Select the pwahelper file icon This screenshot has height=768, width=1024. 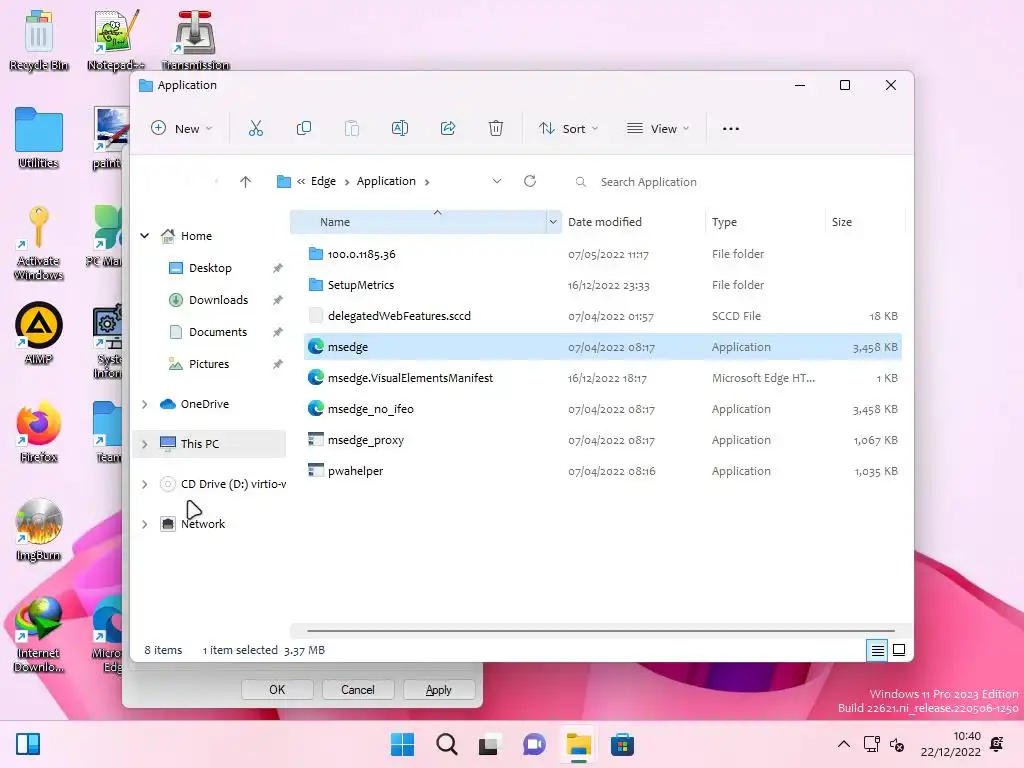click(x=316, y=470)
